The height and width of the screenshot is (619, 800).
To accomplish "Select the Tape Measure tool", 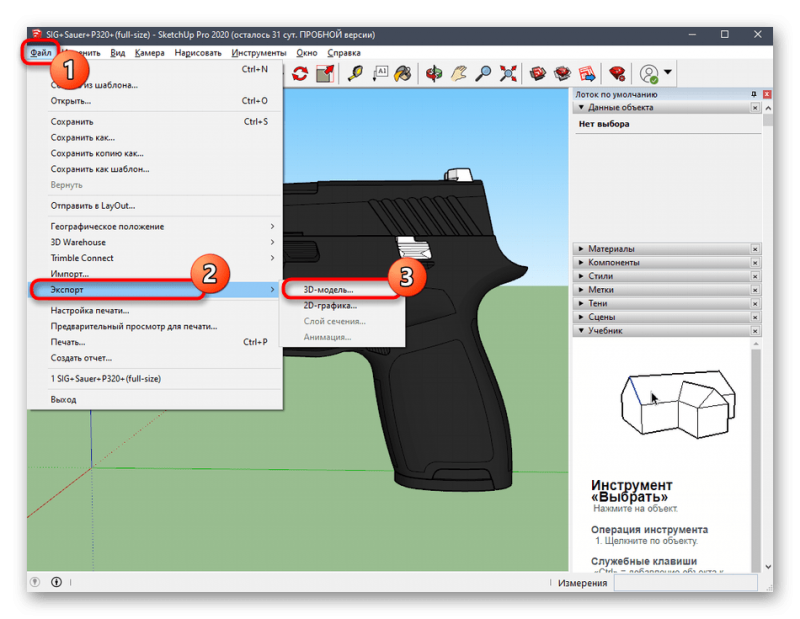I will pos(355,74).
